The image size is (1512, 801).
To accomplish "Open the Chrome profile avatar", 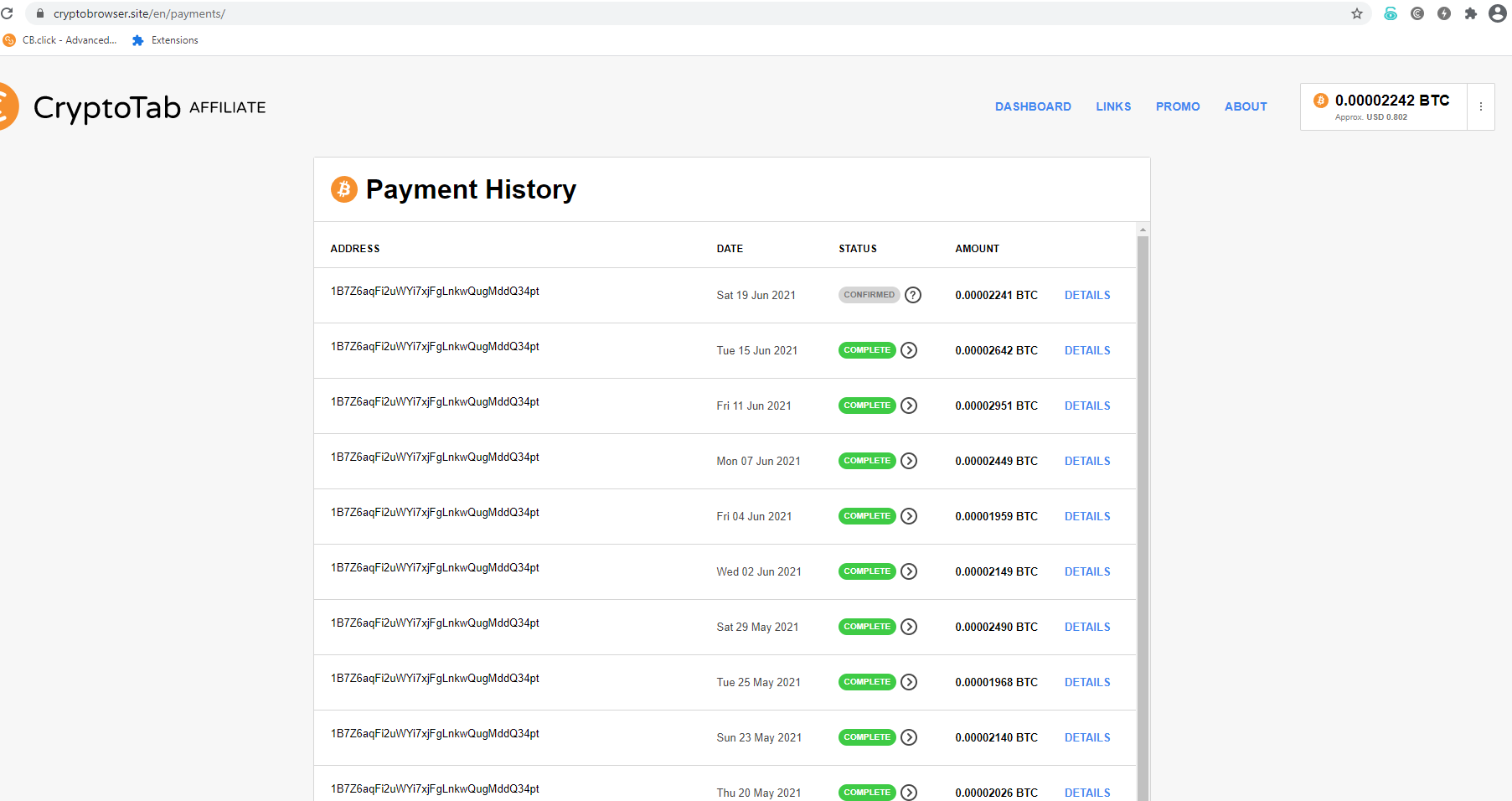I will (x=1498, y=13).
